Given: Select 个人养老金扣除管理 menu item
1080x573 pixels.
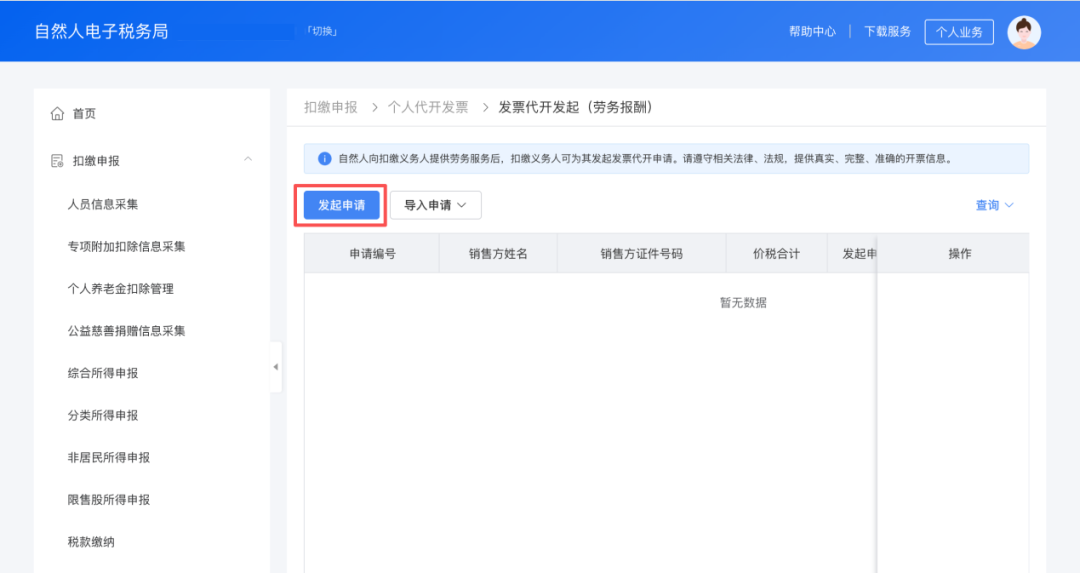Looking at the screenshot, I should [x=121, y=289].
